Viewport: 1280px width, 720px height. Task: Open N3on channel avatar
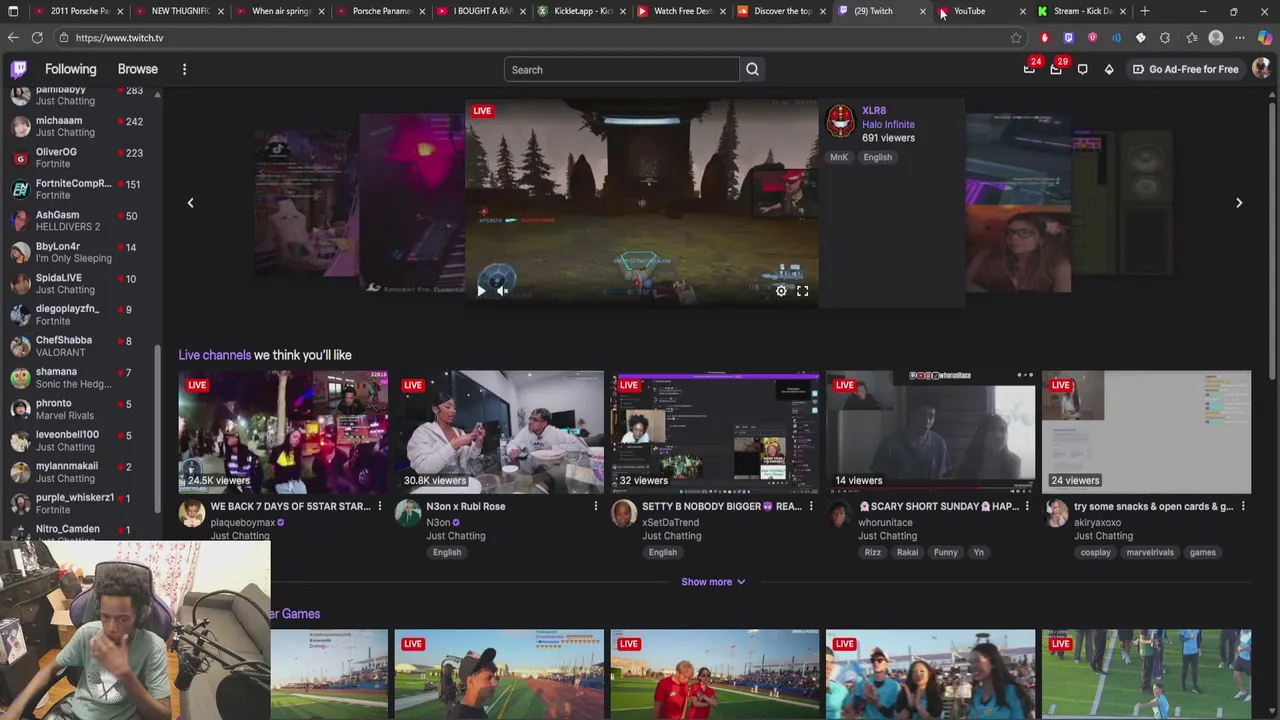click(x=408, y=514)
